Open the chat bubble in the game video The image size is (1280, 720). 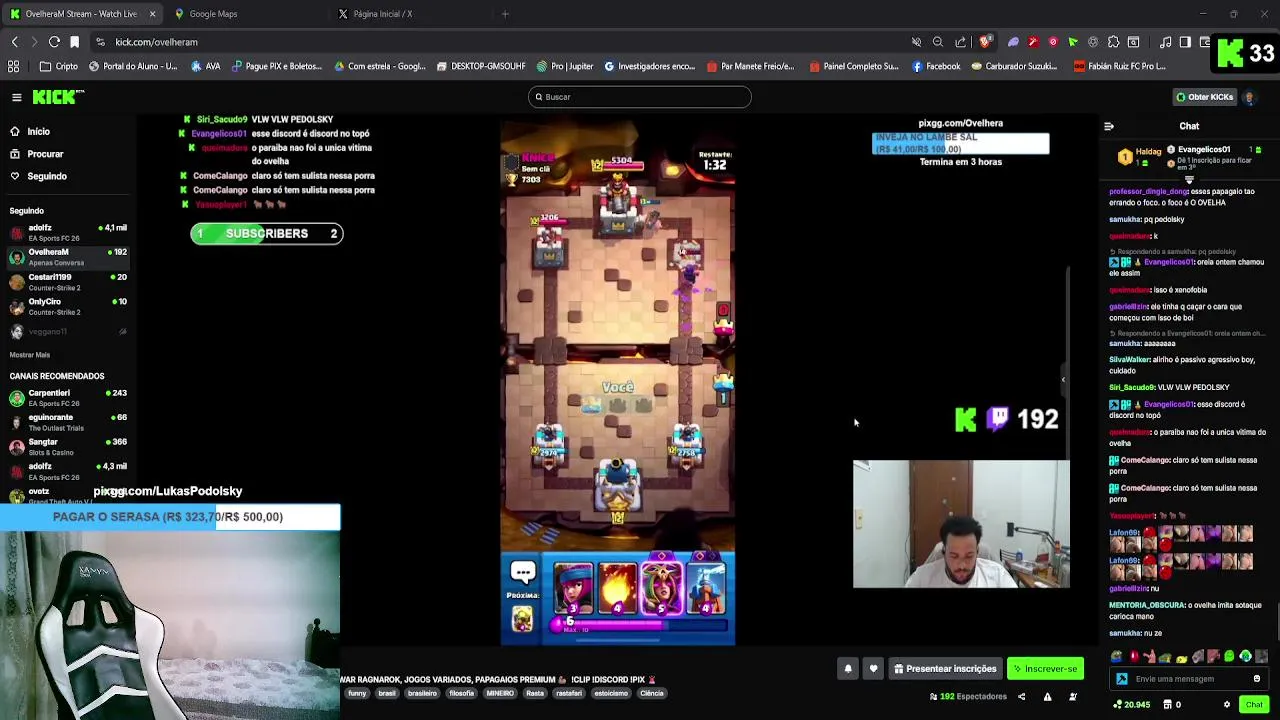pos(522,571)
